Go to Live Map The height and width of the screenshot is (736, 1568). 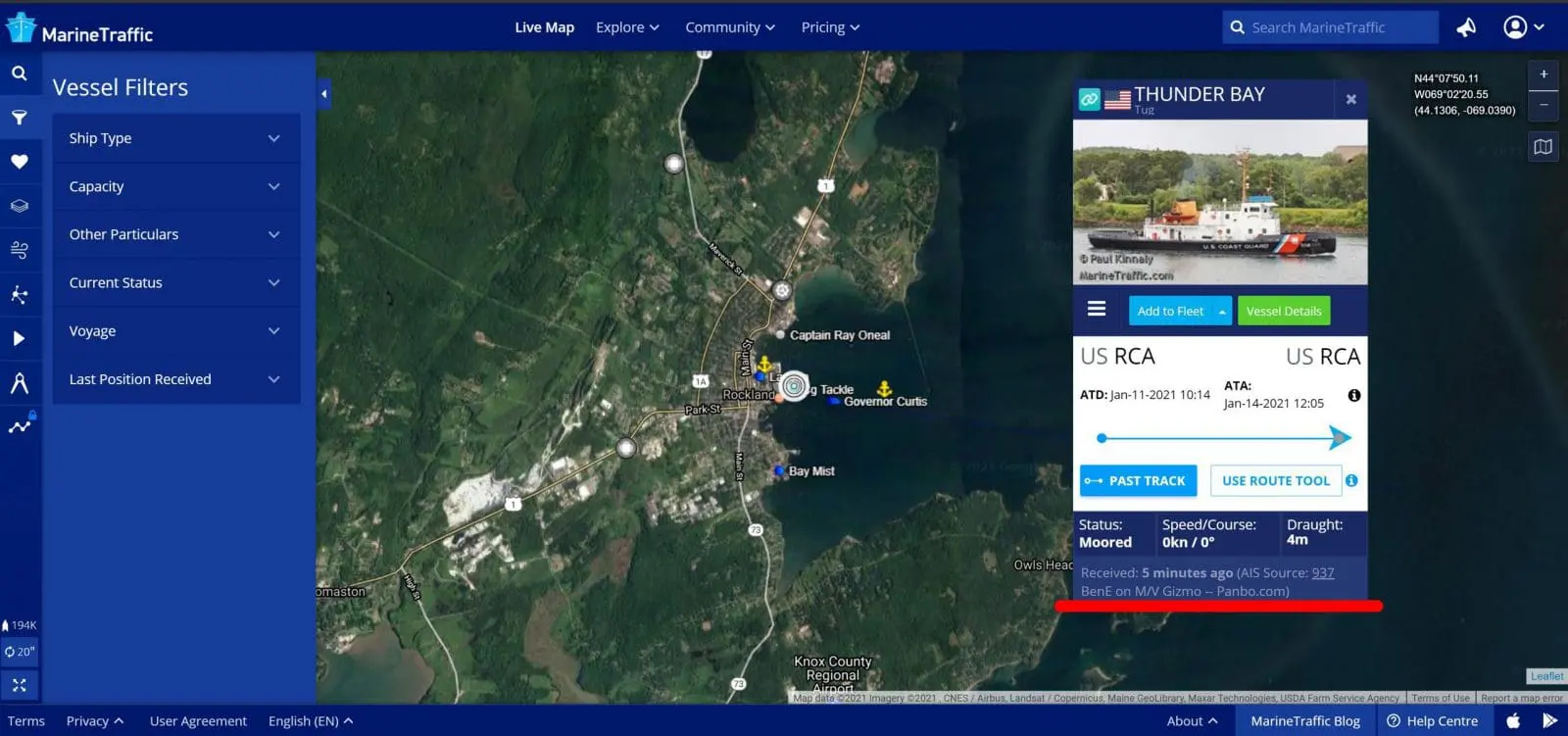click(x=545, y=27)
